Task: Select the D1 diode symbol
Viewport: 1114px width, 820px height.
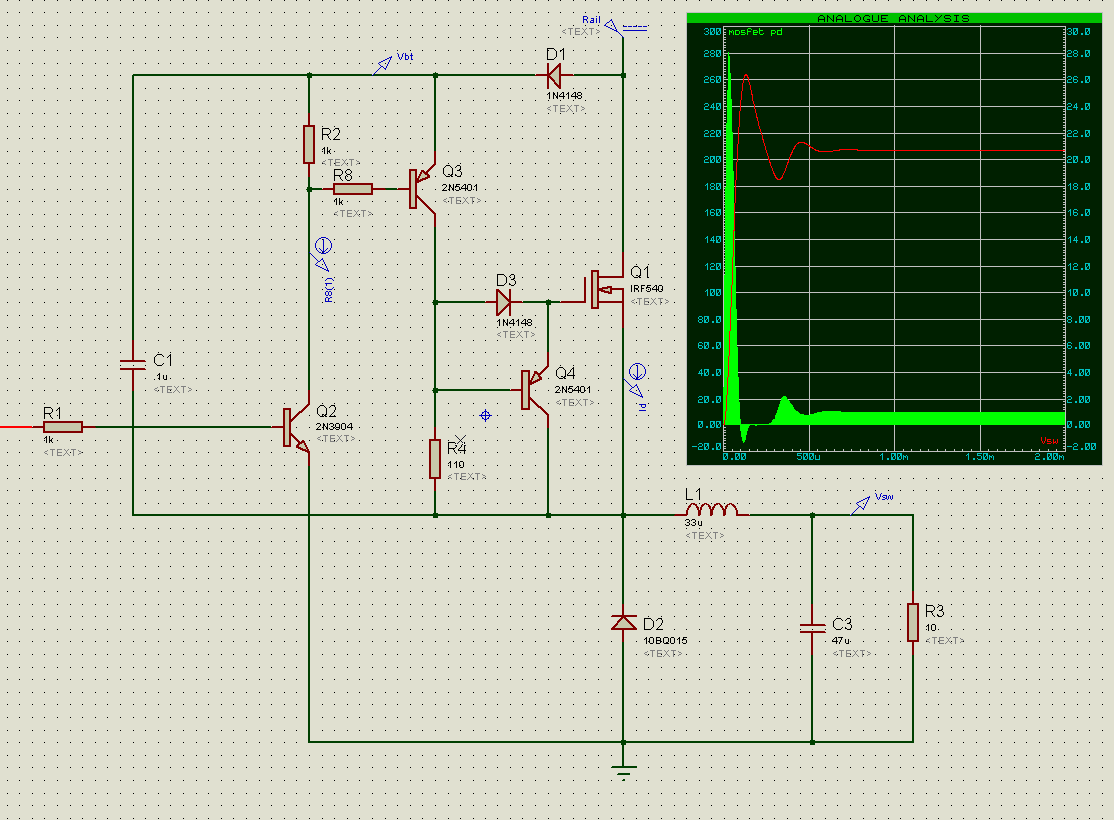Action: pyautogui.click(x=554, y=75)
